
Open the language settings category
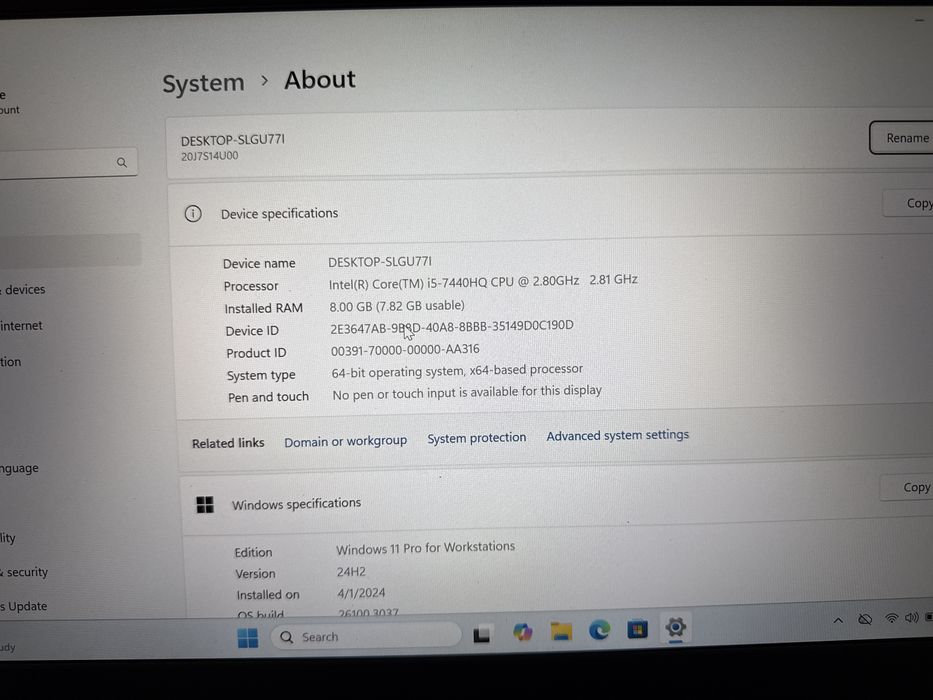pos(19,468)
